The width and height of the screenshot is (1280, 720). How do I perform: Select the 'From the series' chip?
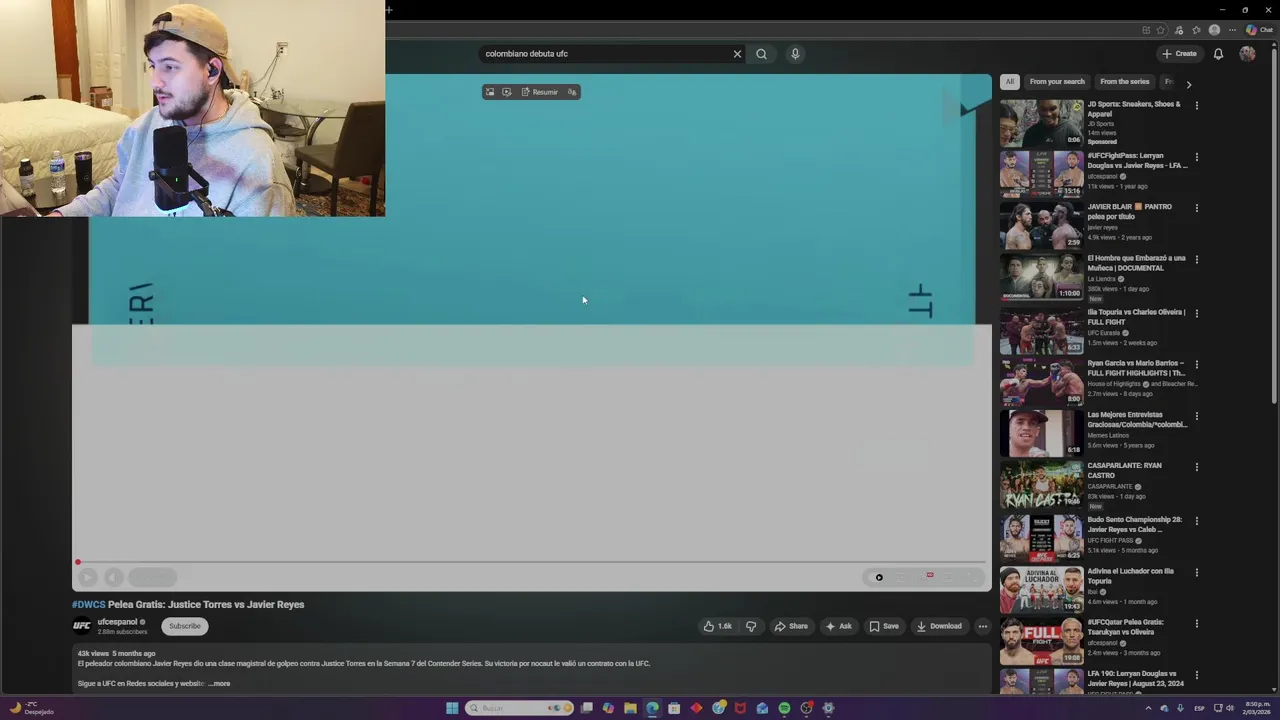1125,82
